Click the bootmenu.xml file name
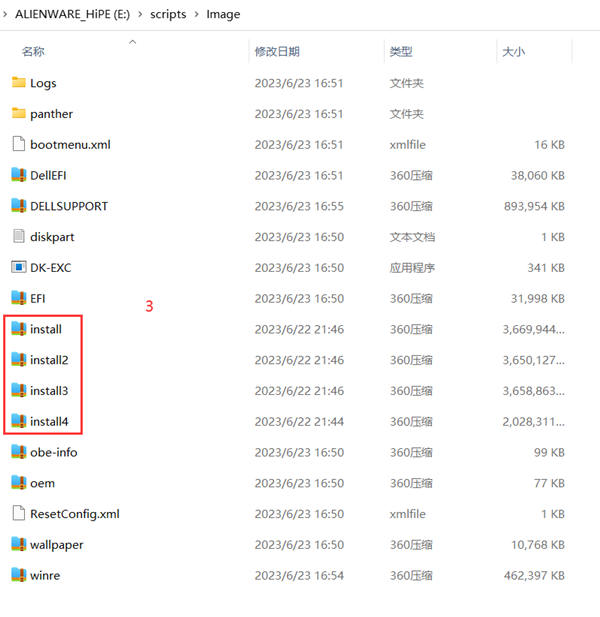Screen dimensions: 600x617 pyautogui.click(x=70, y=144)
